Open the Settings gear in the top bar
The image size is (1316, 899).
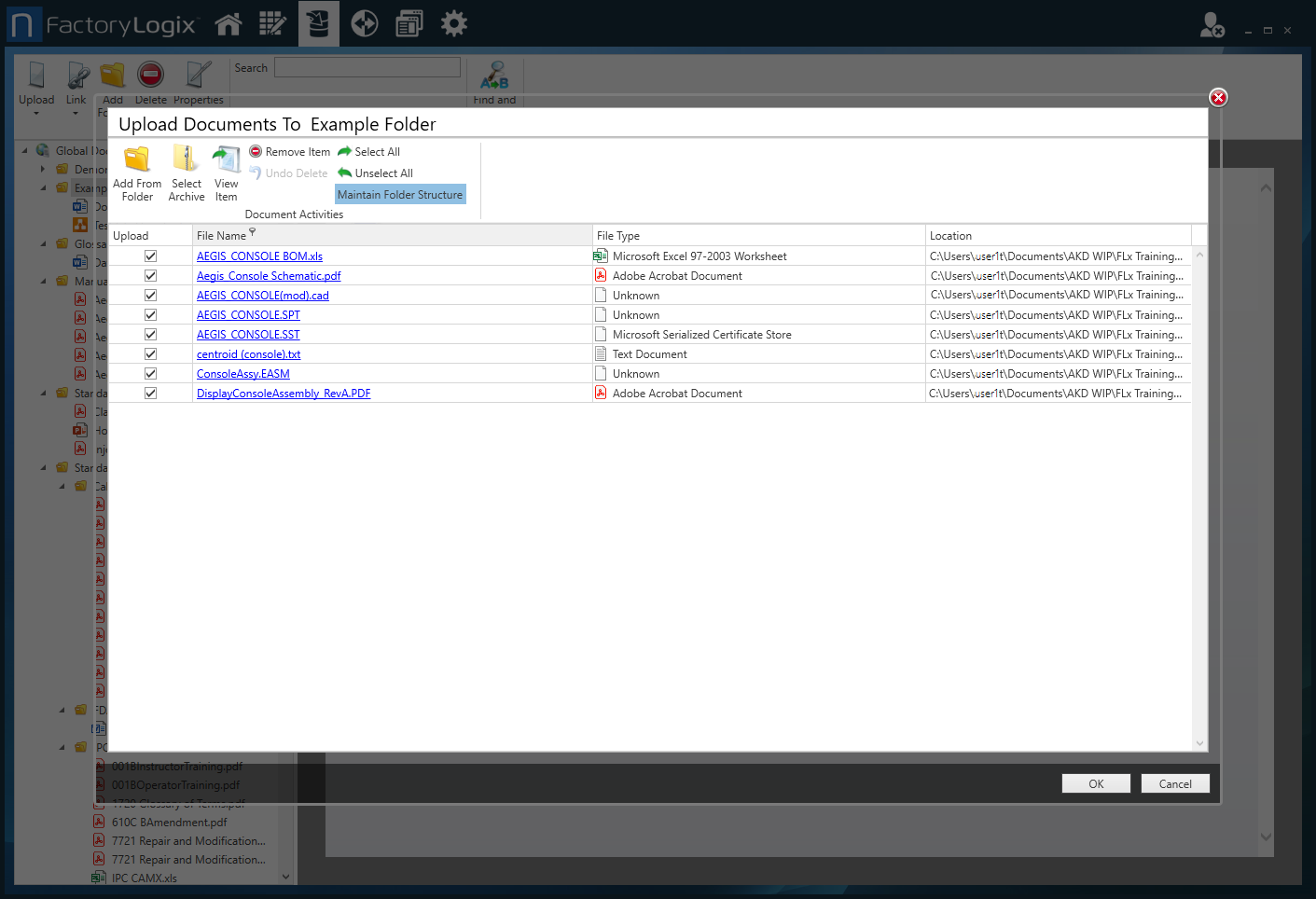454,22
